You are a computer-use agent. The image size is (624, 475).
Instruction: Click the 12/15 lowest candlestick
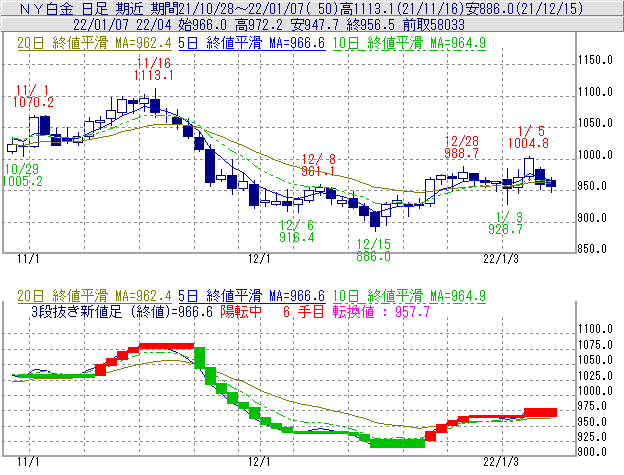375,220
